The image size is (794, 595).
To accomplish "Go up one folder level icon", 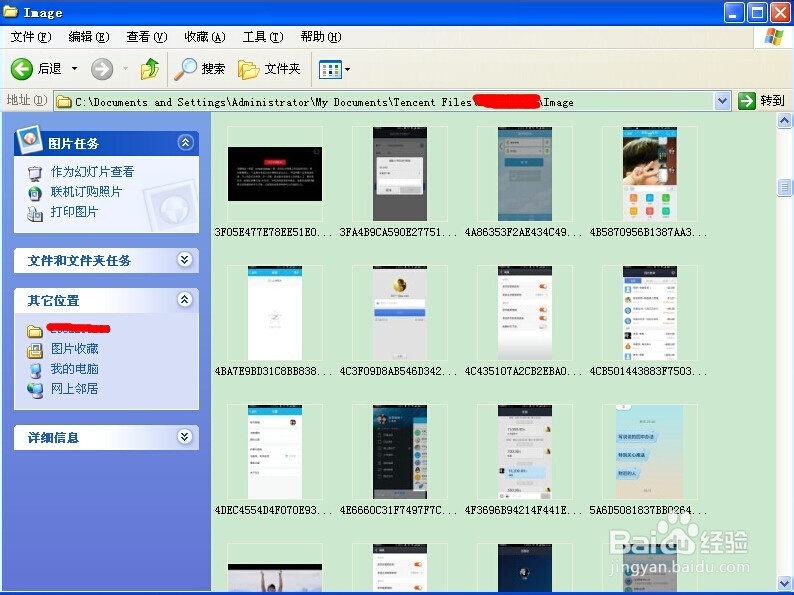I will click(x=150, y=68).
